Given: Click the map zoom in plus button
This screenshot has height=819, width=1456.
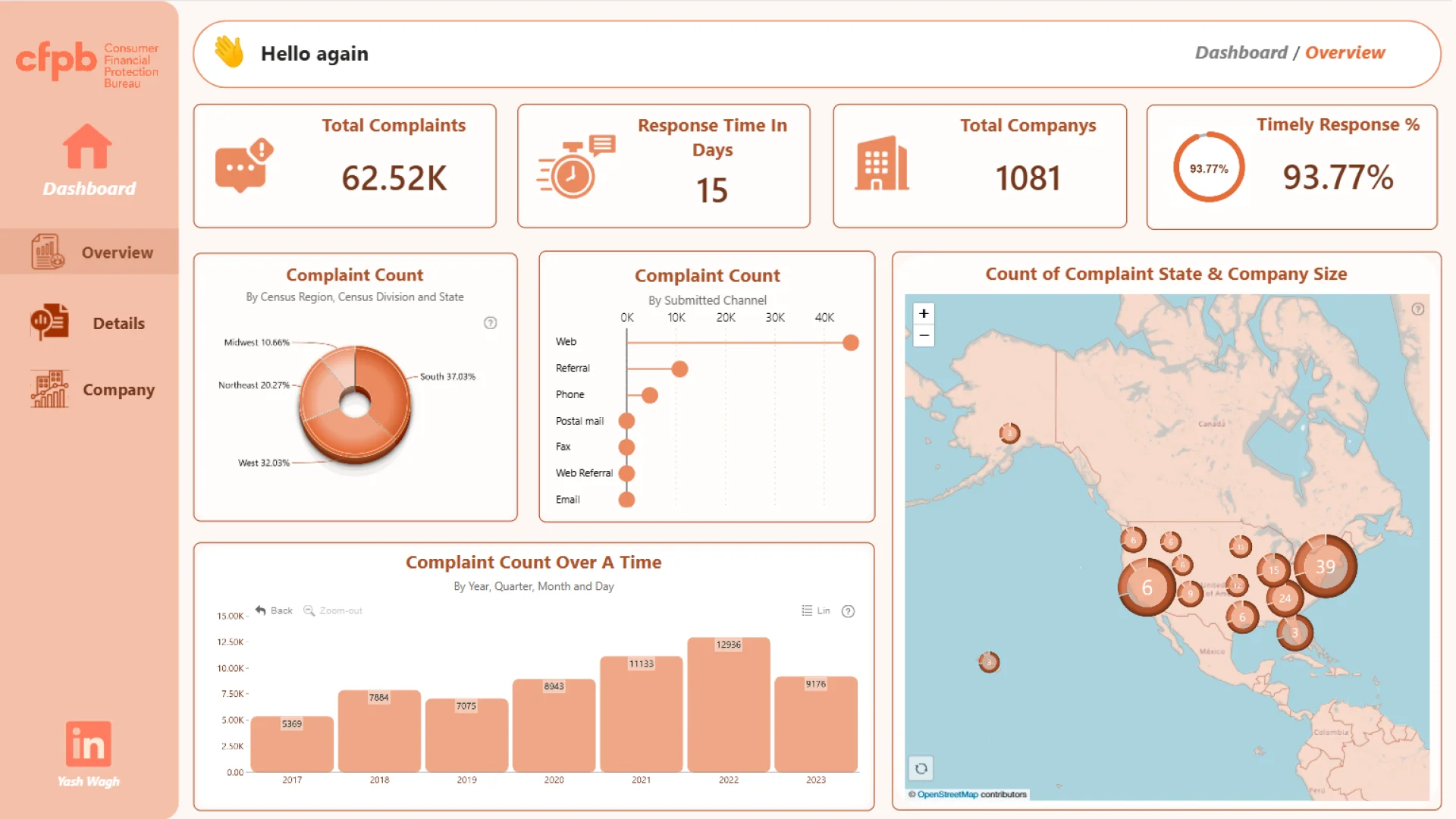Looking at the screenshot, I should pos(924,313).
